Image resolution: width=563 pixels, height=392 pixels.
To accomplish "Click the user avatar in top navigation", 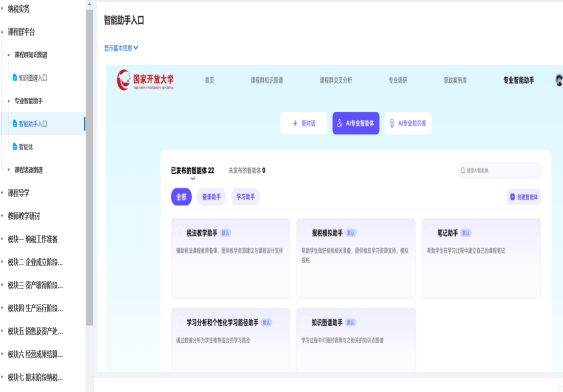I will (559, 80).
